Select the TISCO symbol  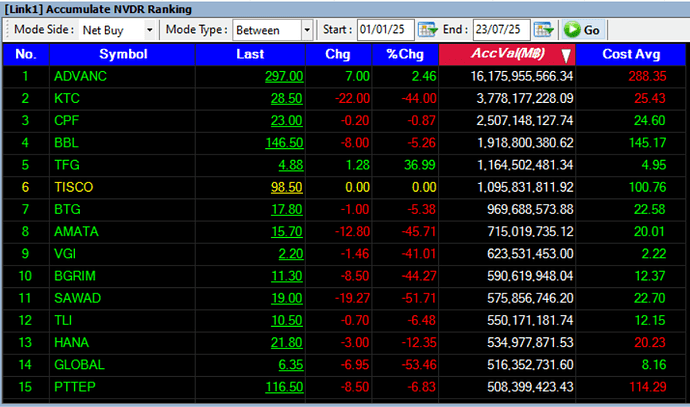point(73,187)
